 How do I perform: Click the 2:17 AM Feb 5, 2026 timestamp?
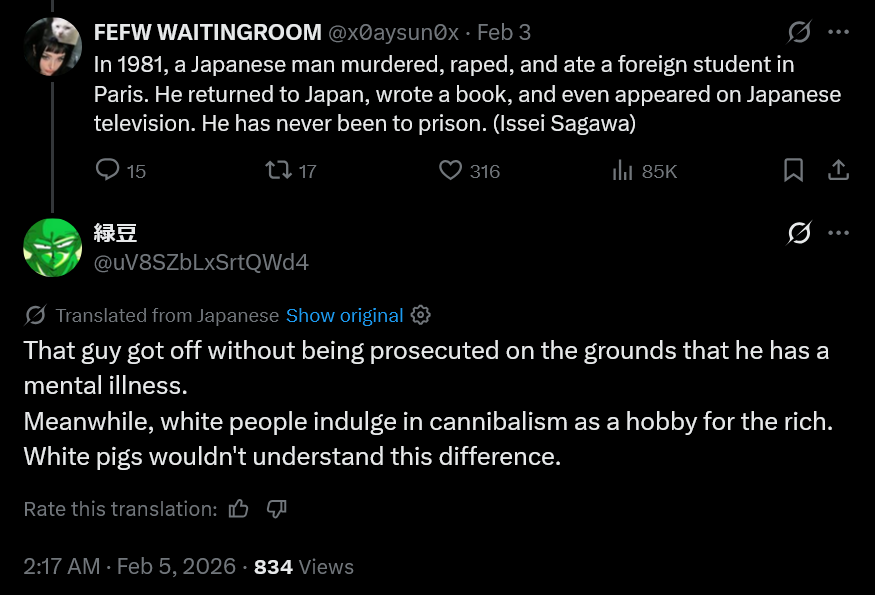coord(129,567)
